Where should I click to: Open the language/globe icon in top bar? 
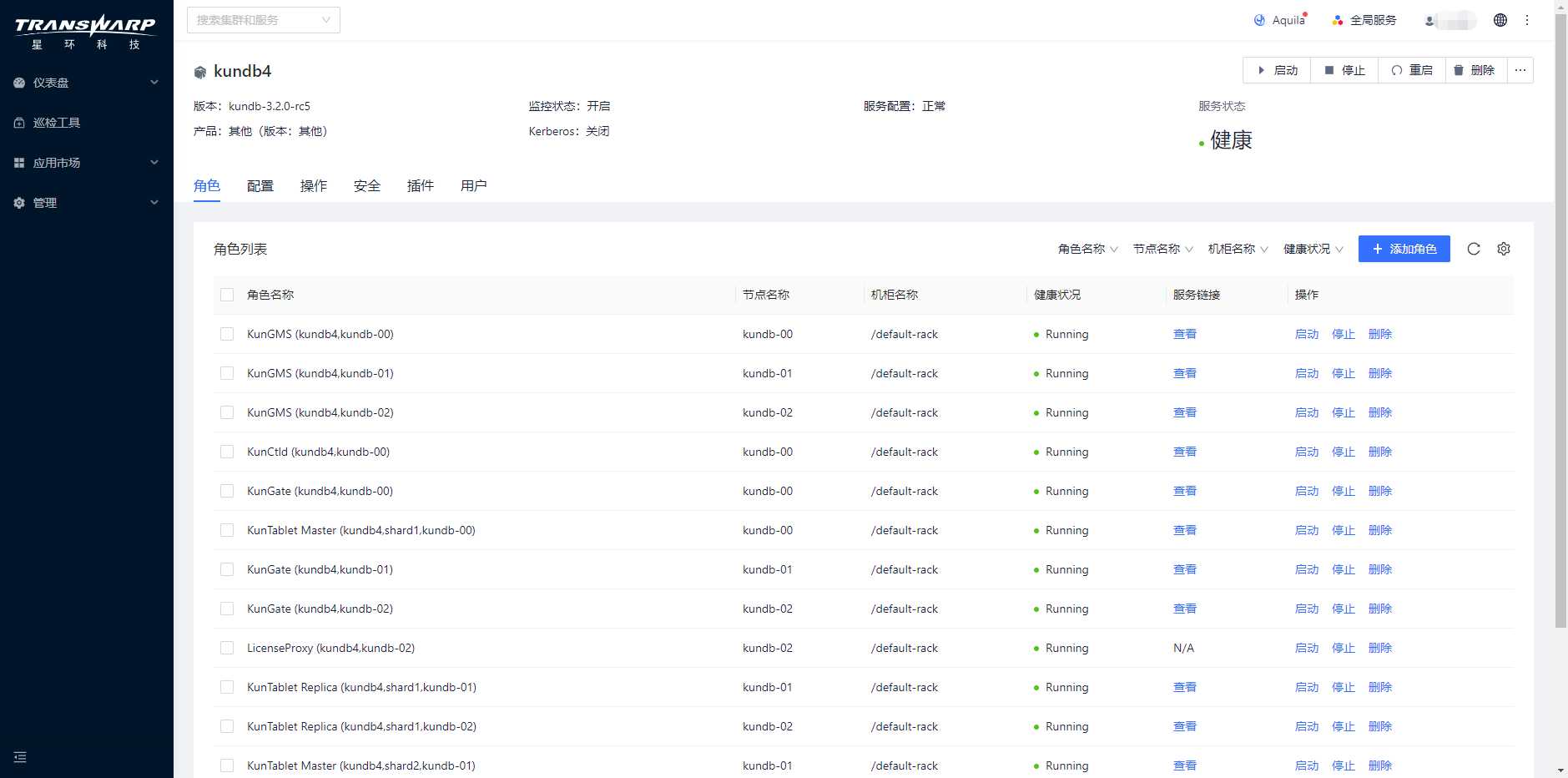click(x=1500, y=19)
